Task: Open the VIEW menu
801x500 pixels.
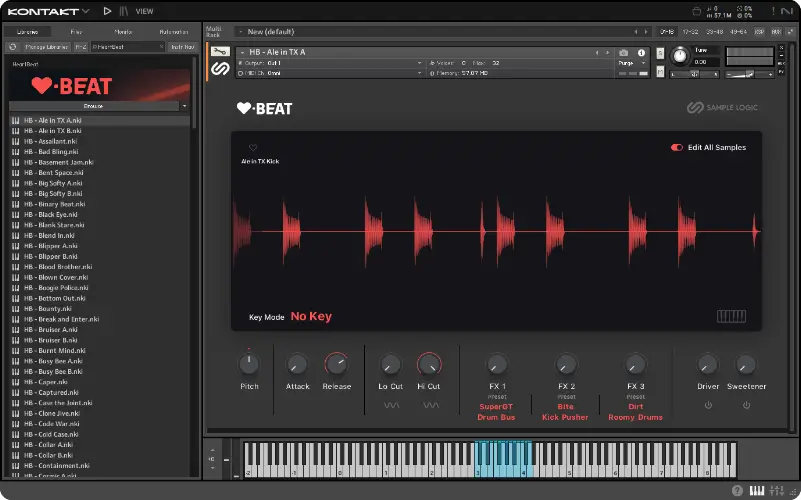Action: [144, 11]
